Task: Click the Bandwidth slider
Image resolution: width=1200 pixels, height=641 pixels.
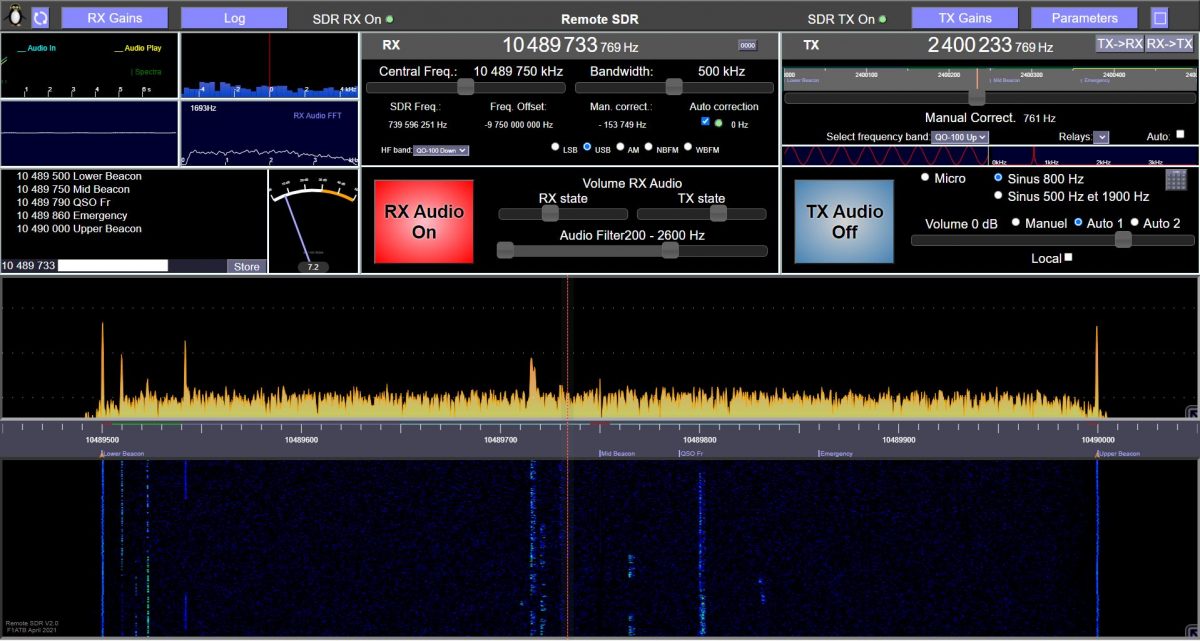Action: (674, 88)
